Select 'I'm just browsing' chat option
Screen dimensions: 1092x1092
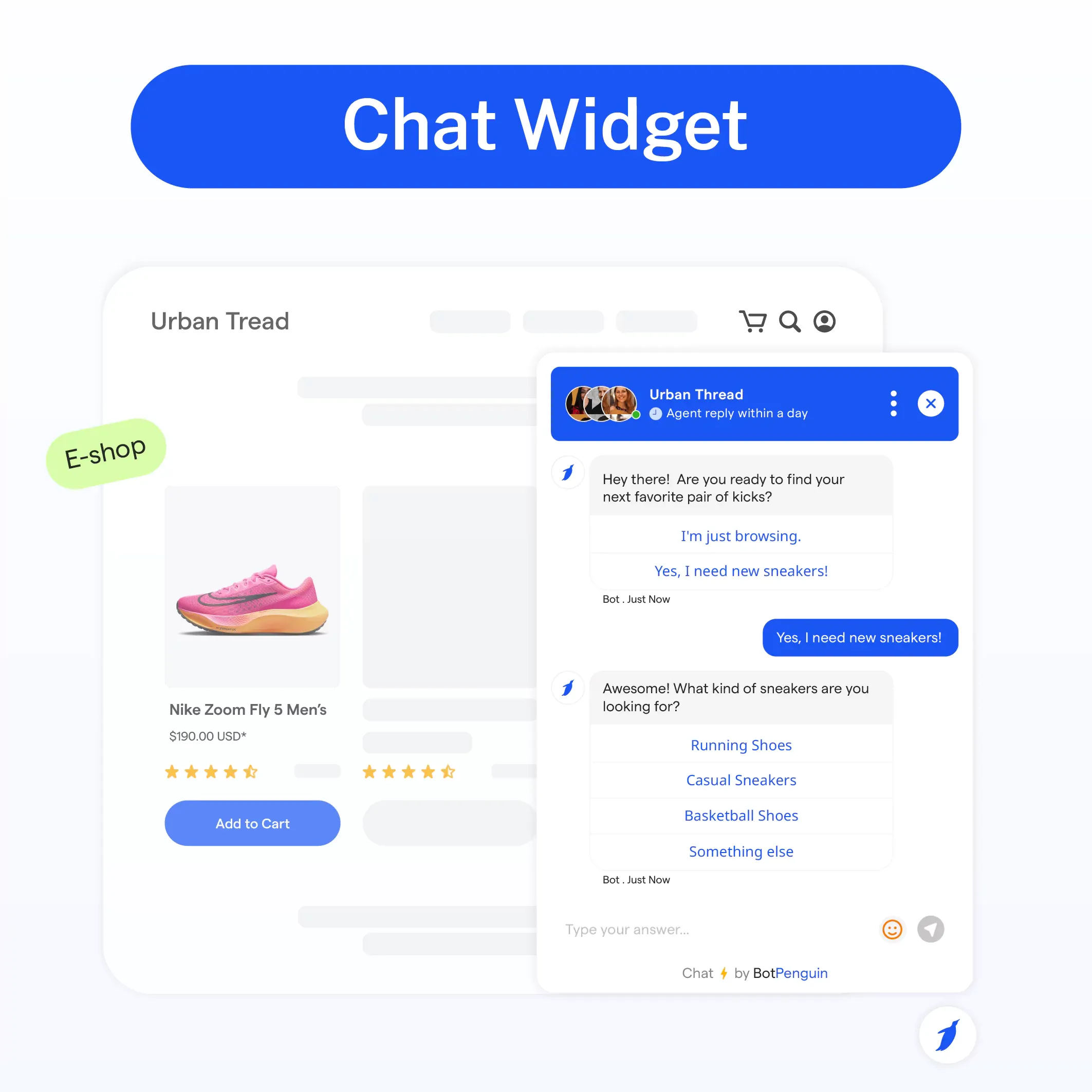tap(741, 536)
